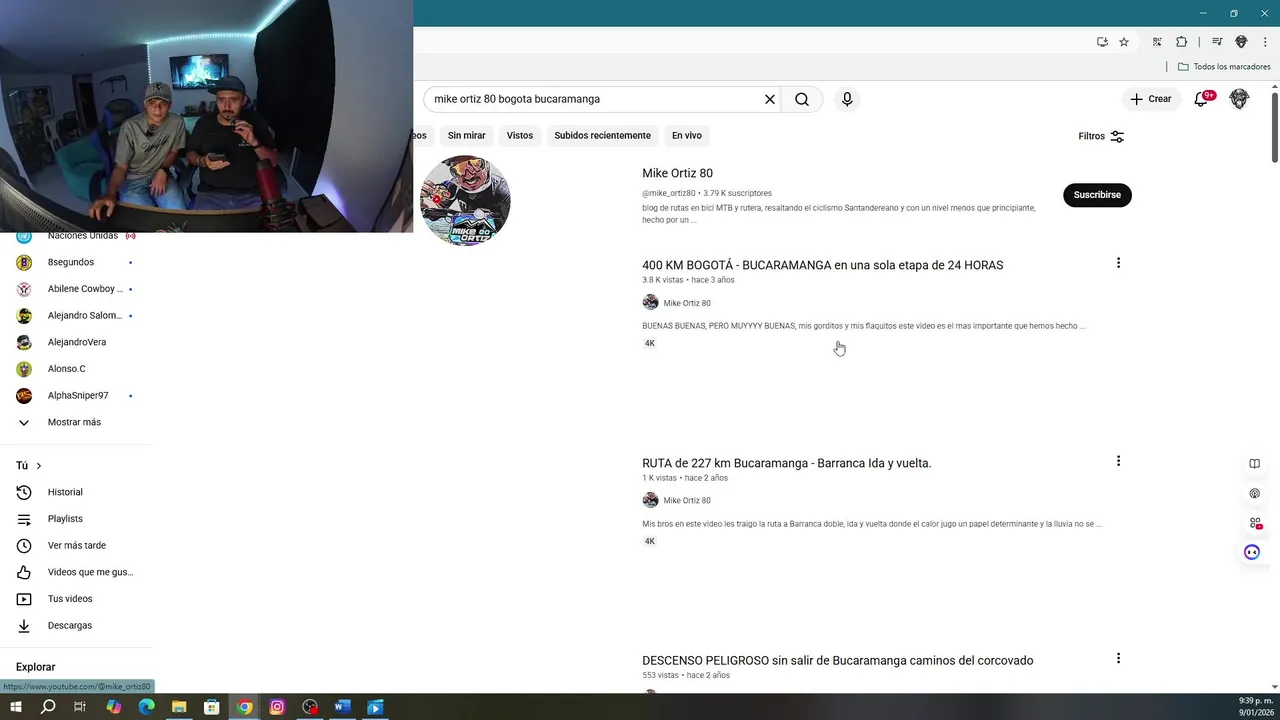Click the book icon in the floating side panel

[x=1254, y=464]
